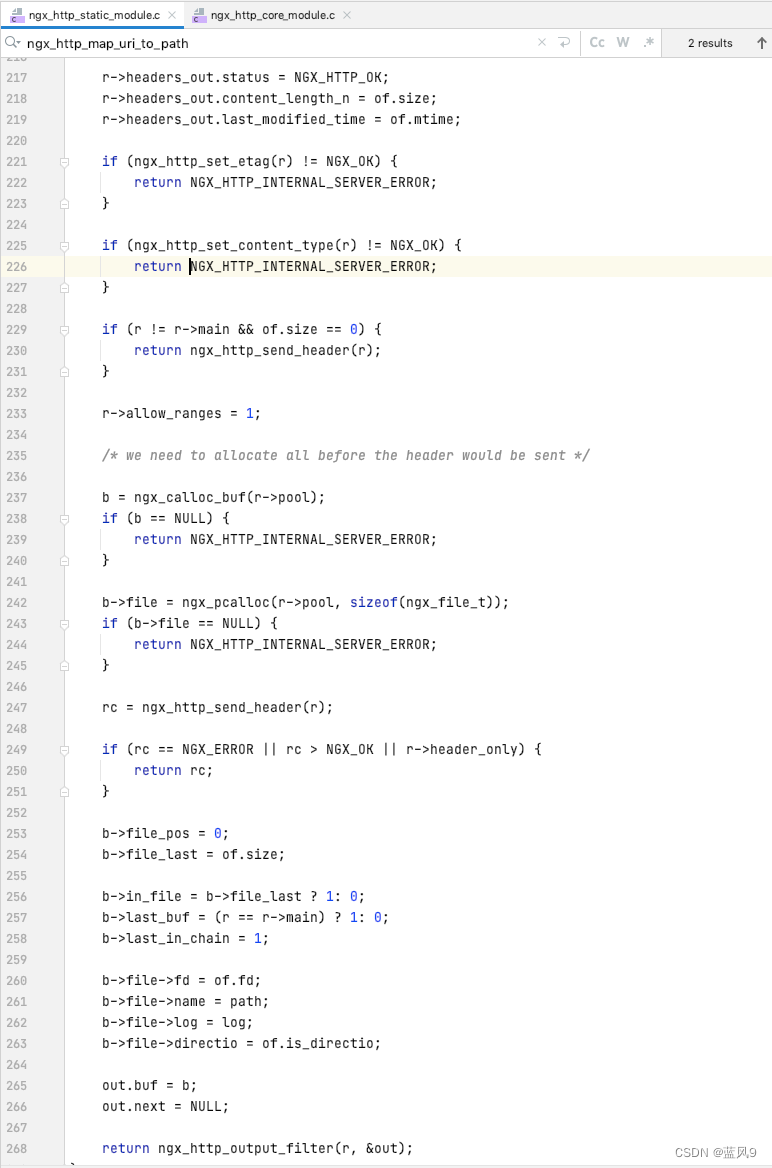The width and height of the screenshot is (772, 1168).
Task: Click the fold end marker at line 231
Action: [64, 372]
